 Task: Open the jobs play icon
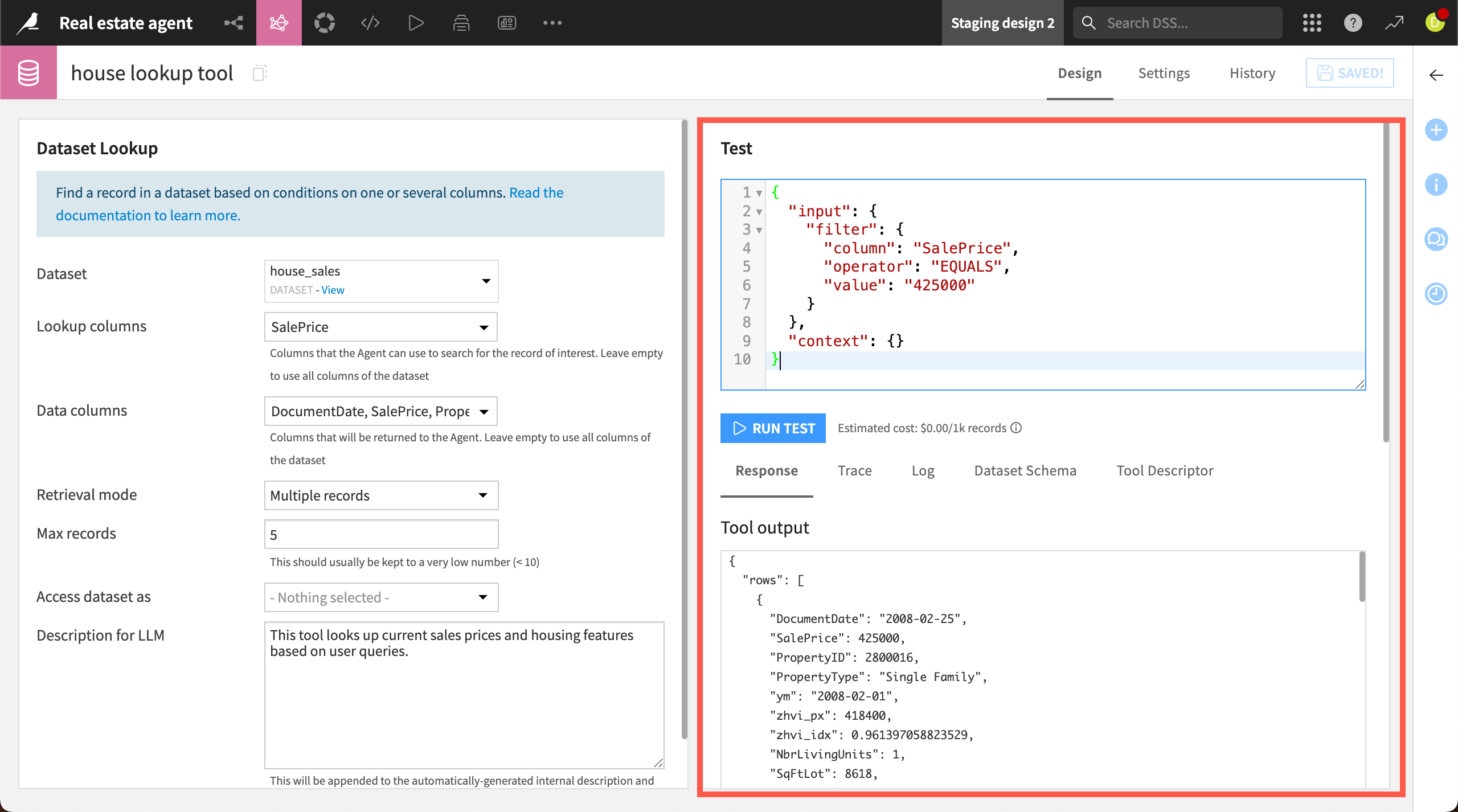(x=416, y=23)
